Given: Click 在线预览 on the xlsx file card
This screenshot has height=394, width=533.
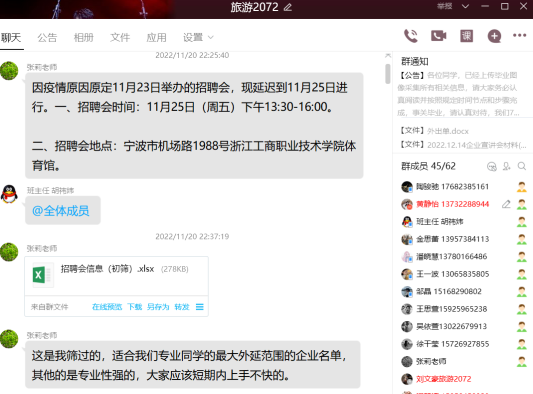Looking at the screenshot, I should coord(107,307).
